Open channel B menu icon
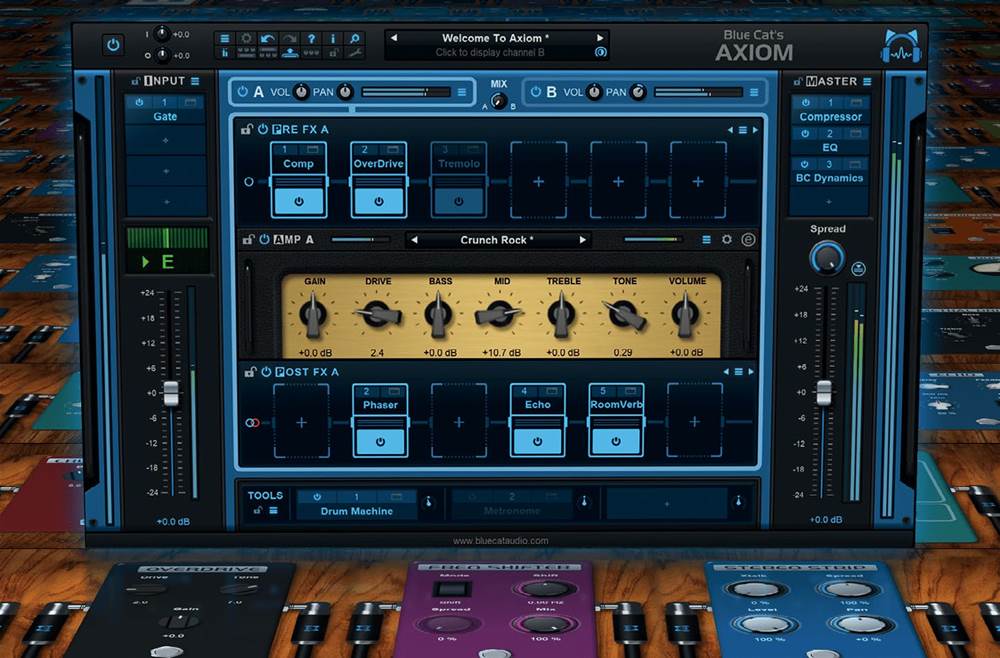This screenshot has width=1000, height=658. click(x=754, y=92)
